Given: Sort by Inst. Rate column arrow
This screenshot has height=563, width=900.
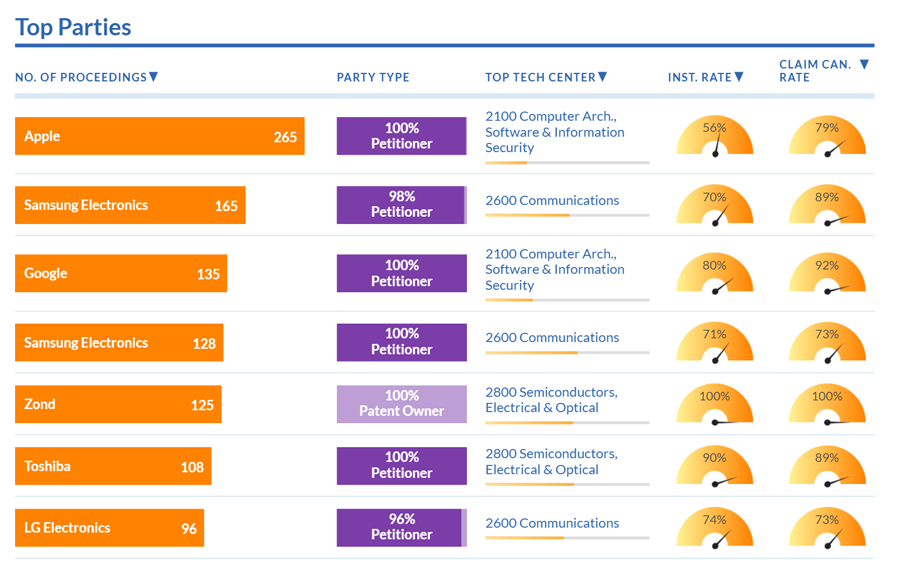Looking at the screenshot, I should click(739, 77).
